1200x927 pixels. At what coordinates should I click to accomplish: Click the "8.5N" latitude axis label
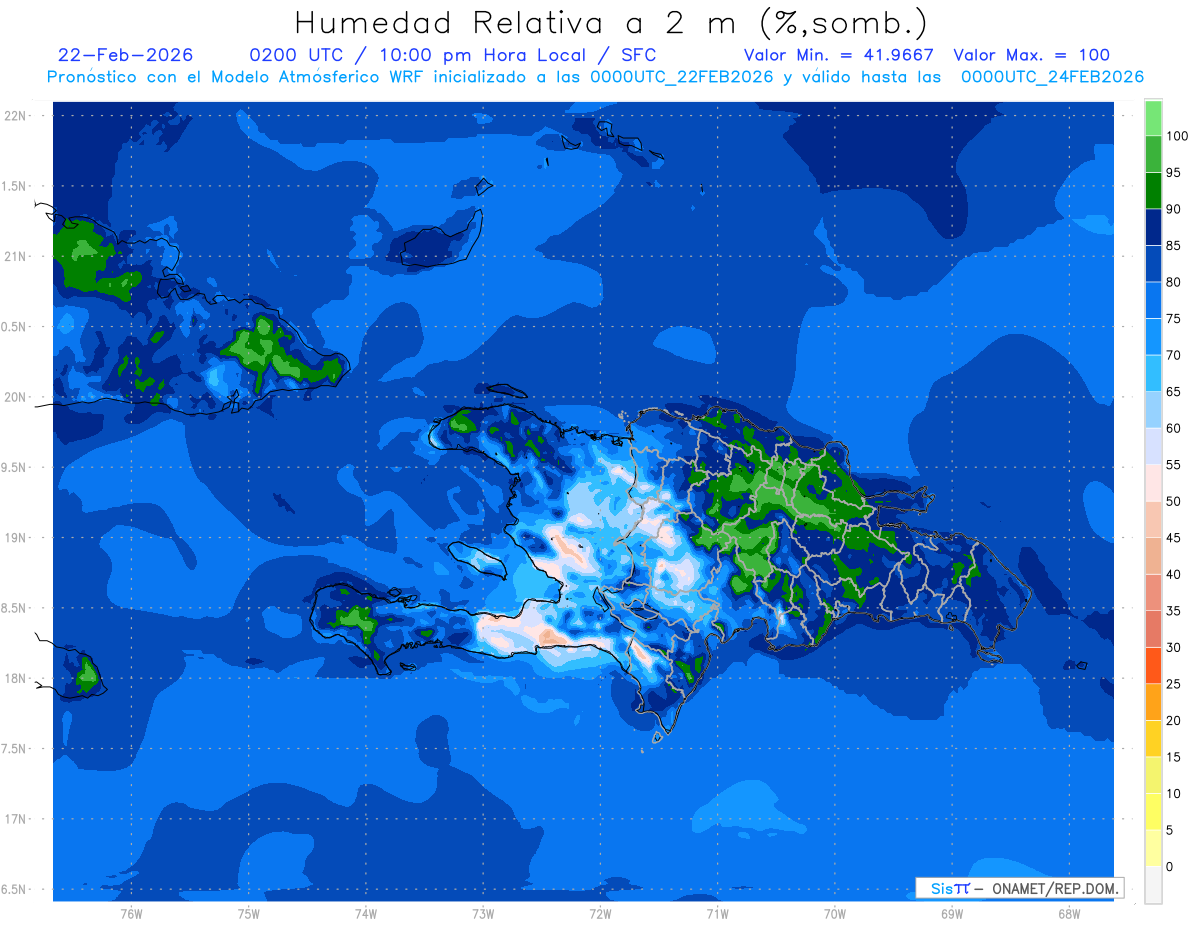click(14, 608)
